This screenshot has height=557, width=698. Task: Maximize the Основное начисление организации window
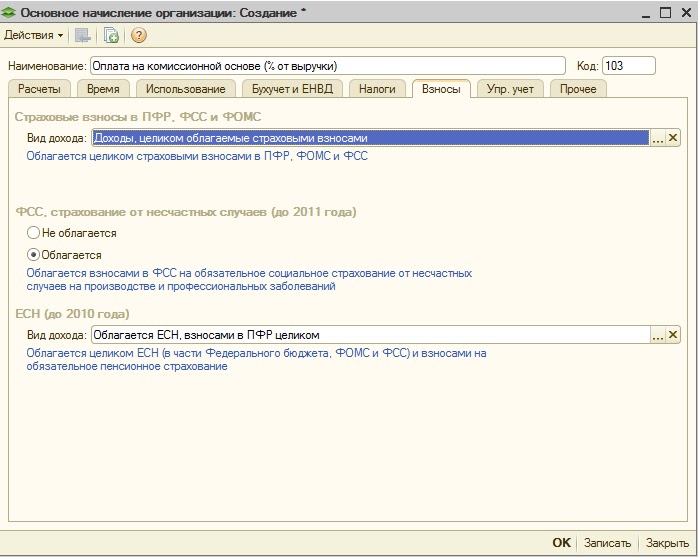pyautogui.click(x=666, y=13)
